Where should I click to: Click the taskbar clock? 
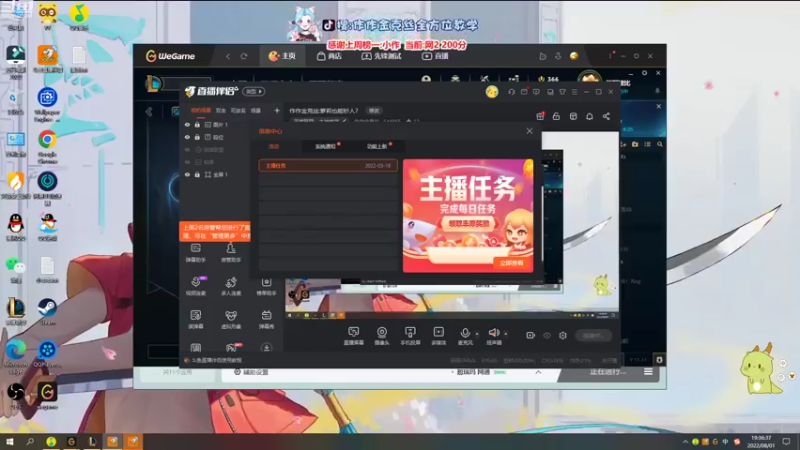[761, 441]
